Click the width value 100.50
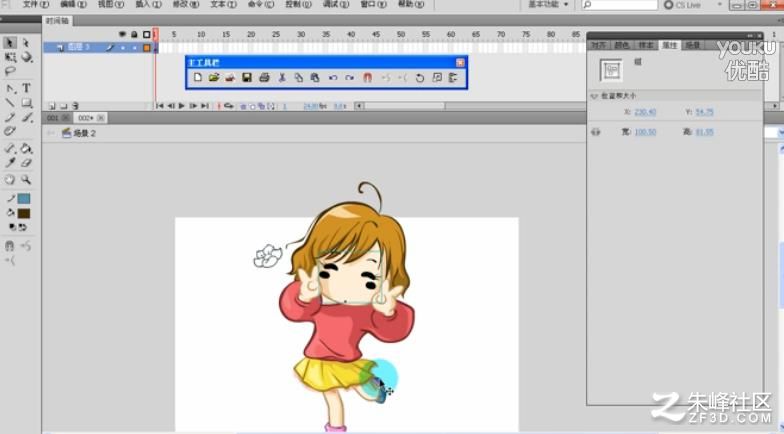784x434 pixels. (x=645, y=132)
